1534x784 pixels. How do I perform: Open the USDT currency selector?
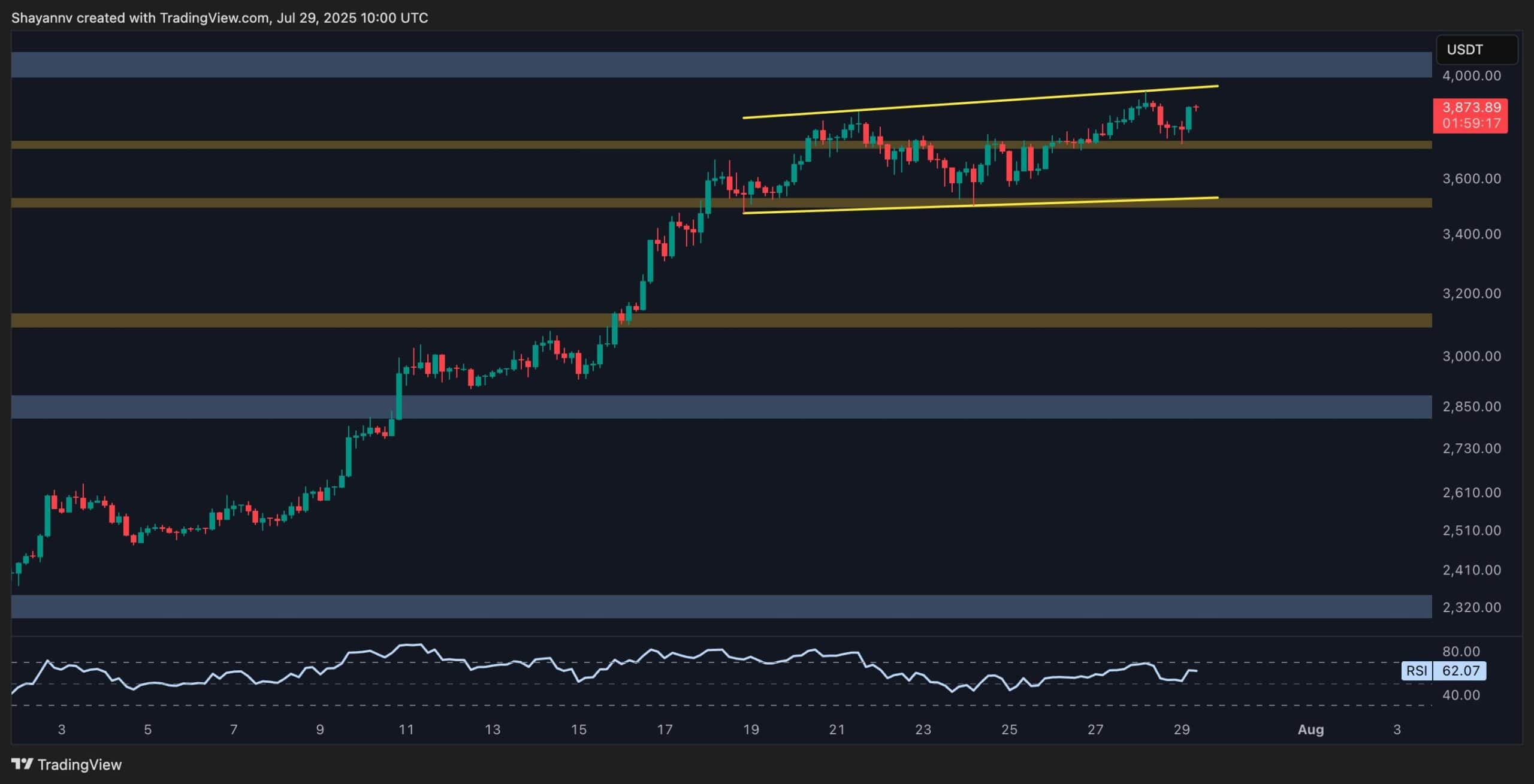click(x=1476, y=50)
